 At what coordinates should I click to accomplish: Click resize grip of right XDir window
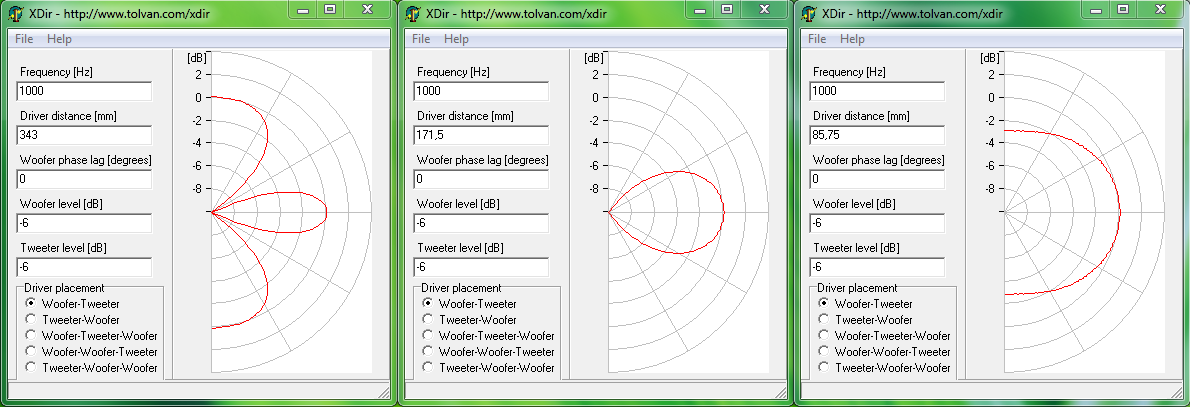(x=1176, y=392)
